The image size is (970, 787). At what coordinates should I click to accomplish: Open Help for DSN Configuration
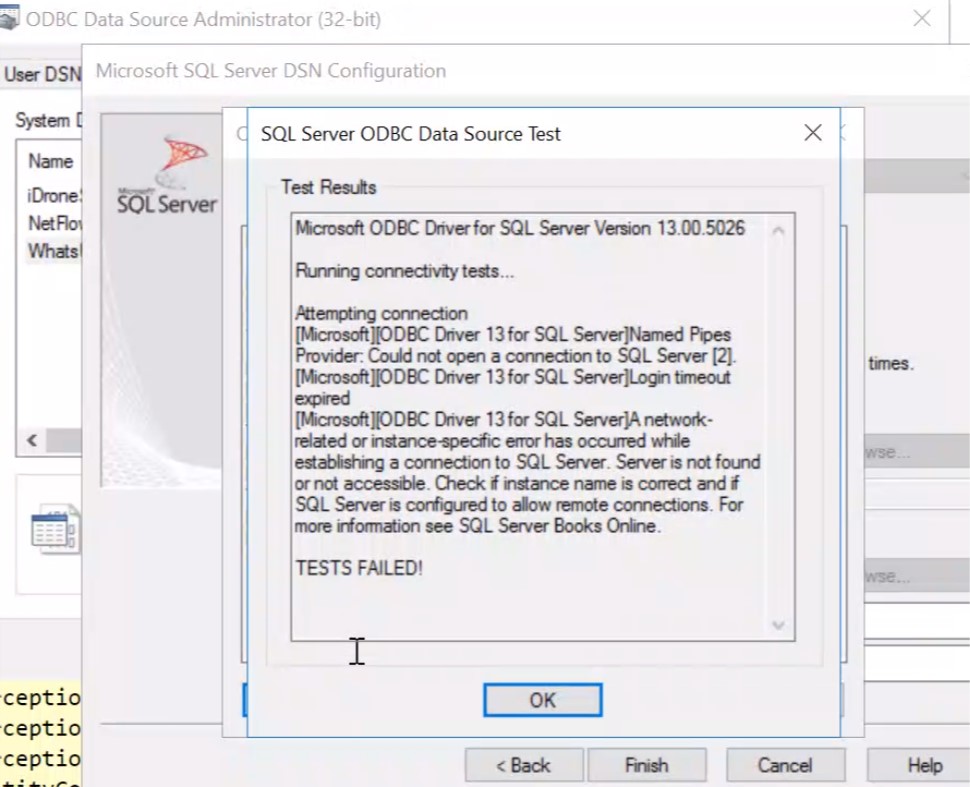(x=919, y=765)
